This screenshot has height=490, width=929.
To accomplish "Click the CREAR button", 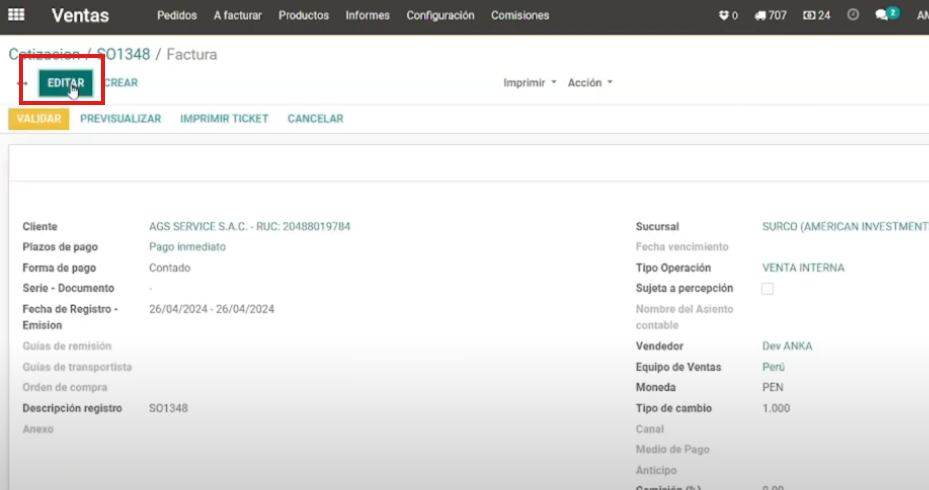I will click(x=121, y=83).
